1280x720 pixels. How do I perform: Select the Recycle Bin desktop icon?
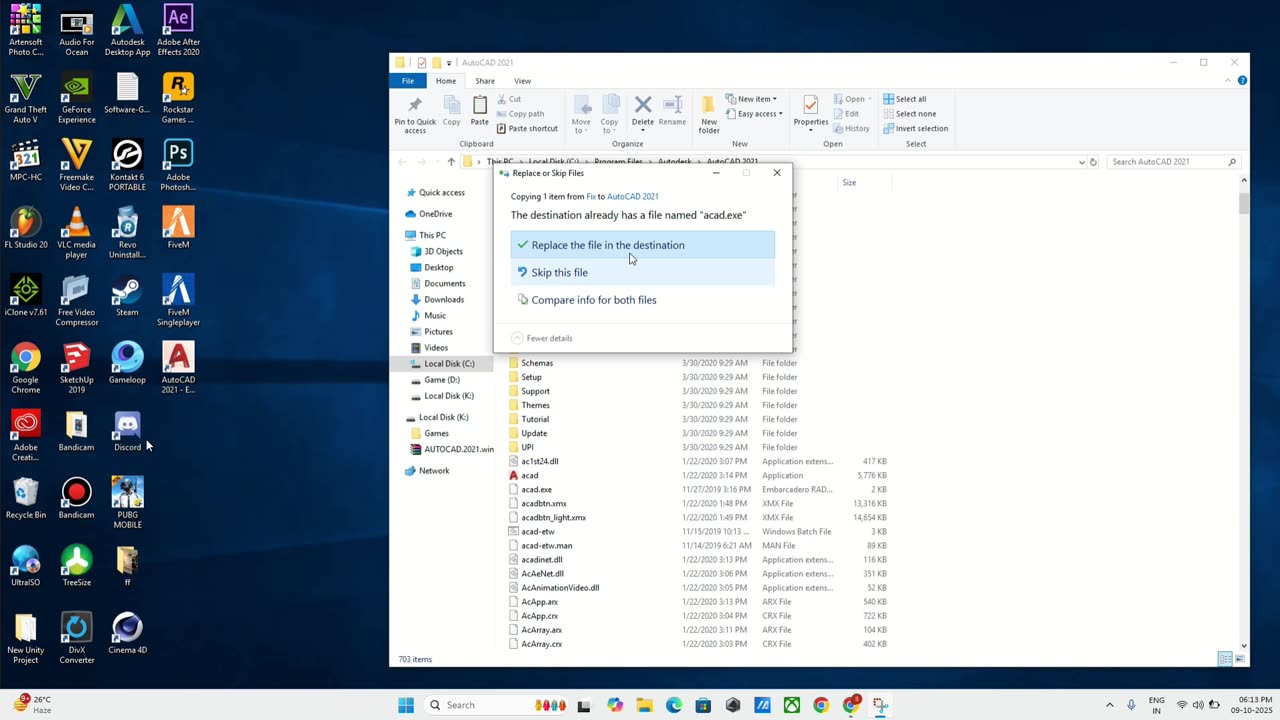pos(26,499)
